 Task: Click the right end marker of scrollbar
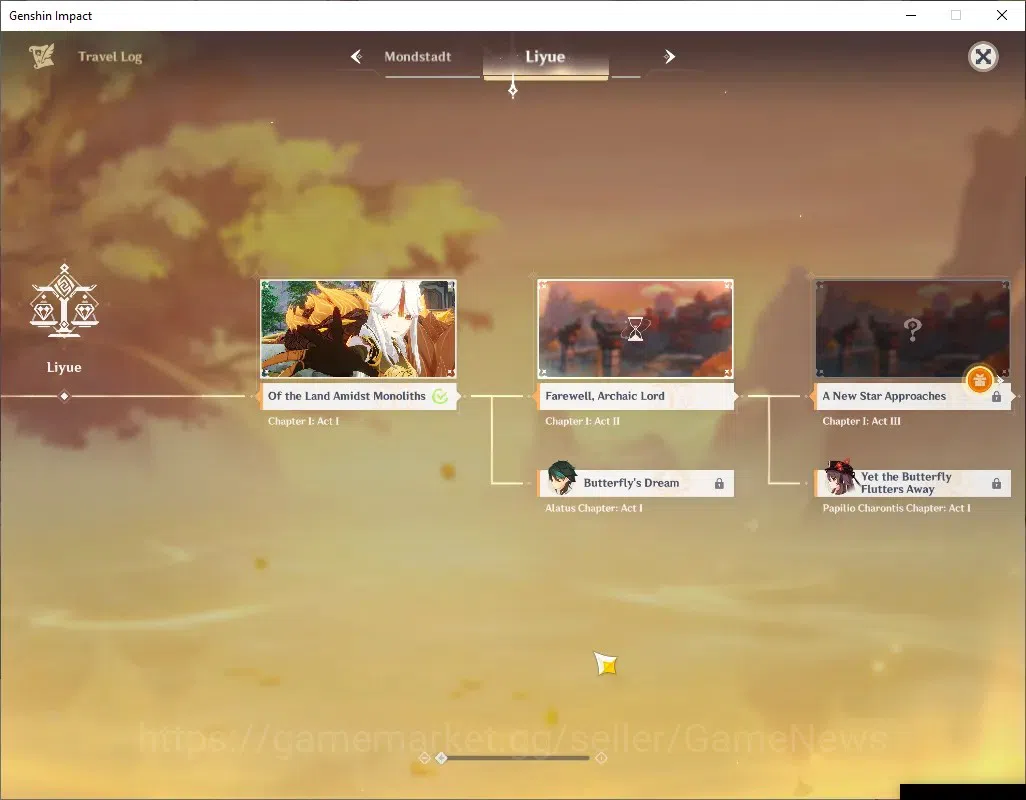[601, 757]
